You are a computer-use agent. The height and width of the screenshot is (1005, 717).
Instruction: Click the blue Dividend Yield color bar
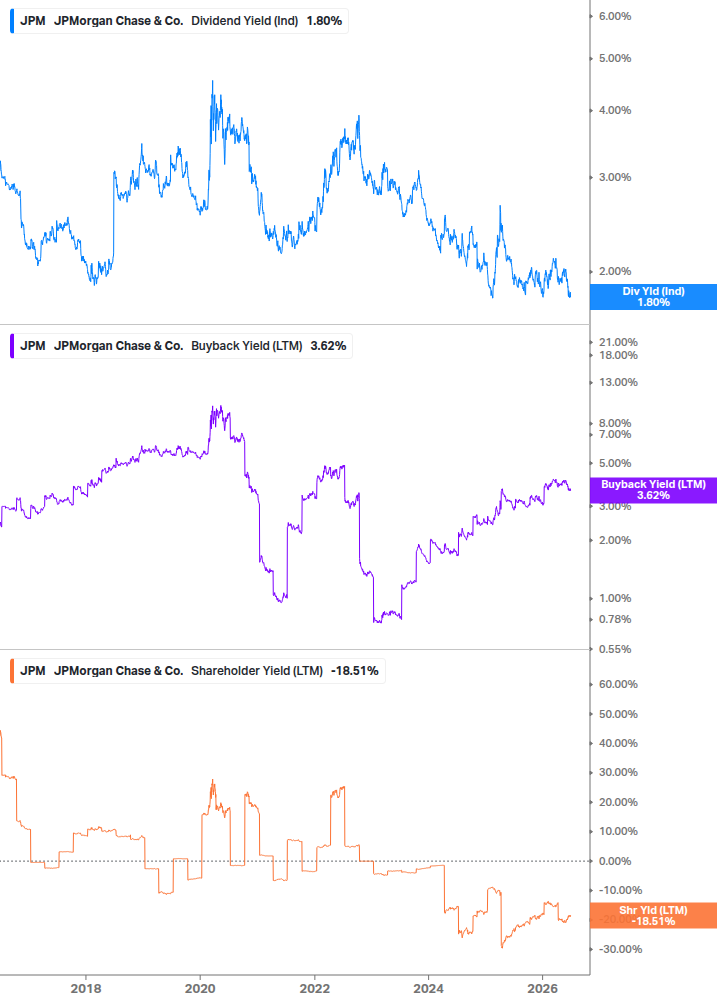click(12, 21)
